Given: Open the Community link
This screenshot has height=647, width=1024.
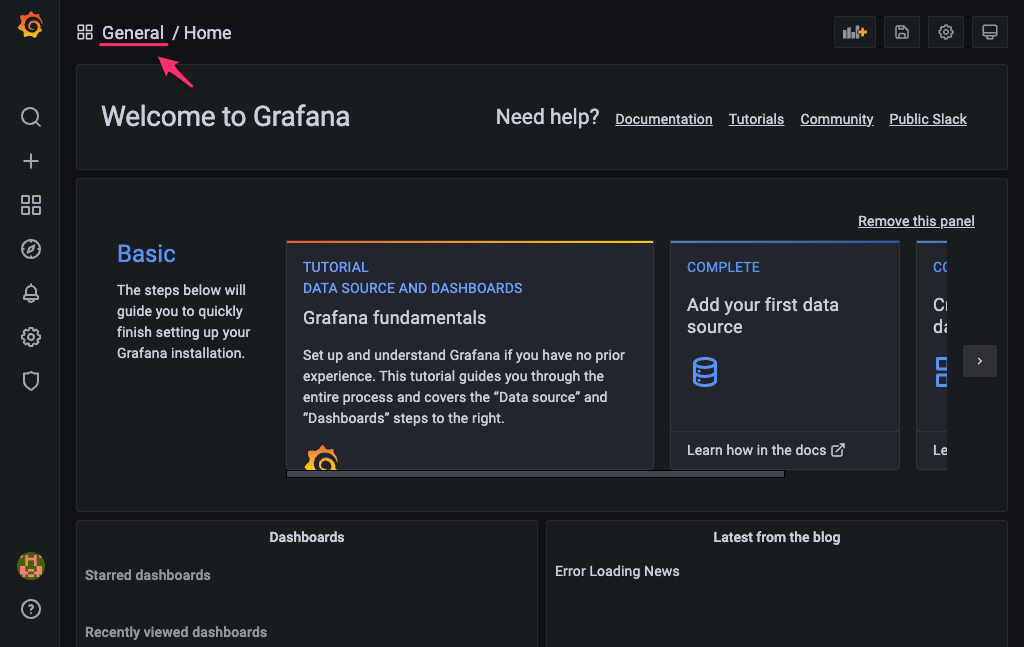Looking at the screenshot, I should (x=837, y=119).
